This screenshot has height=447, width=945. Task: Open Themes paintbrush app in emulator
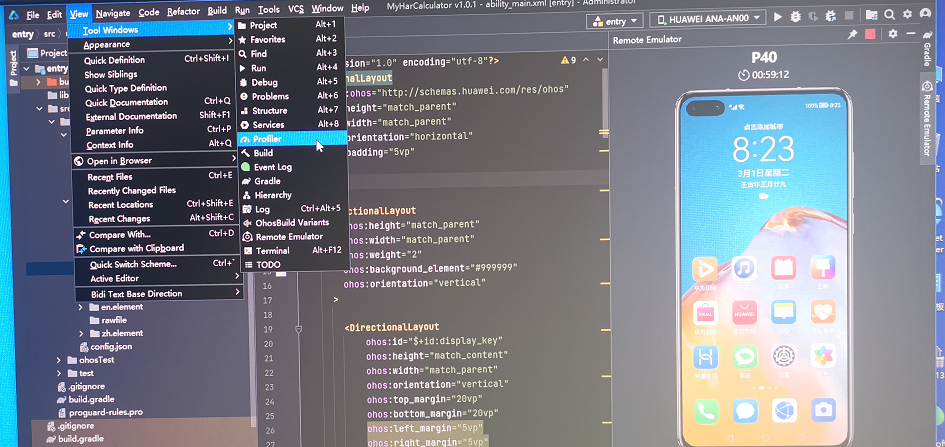click(x=823, y=267)
